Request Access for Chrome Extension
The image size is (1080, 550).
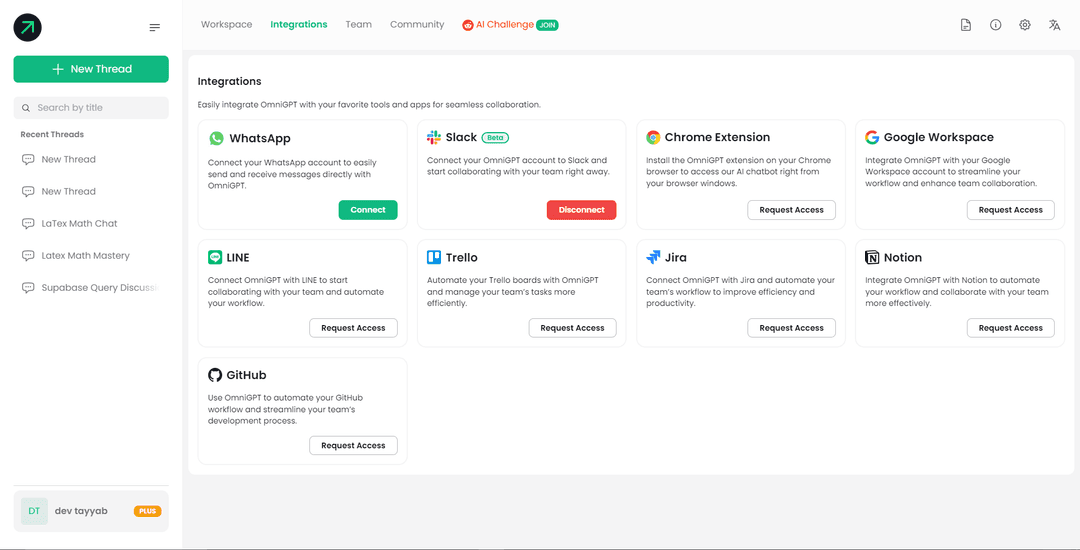tap(791, 210)
